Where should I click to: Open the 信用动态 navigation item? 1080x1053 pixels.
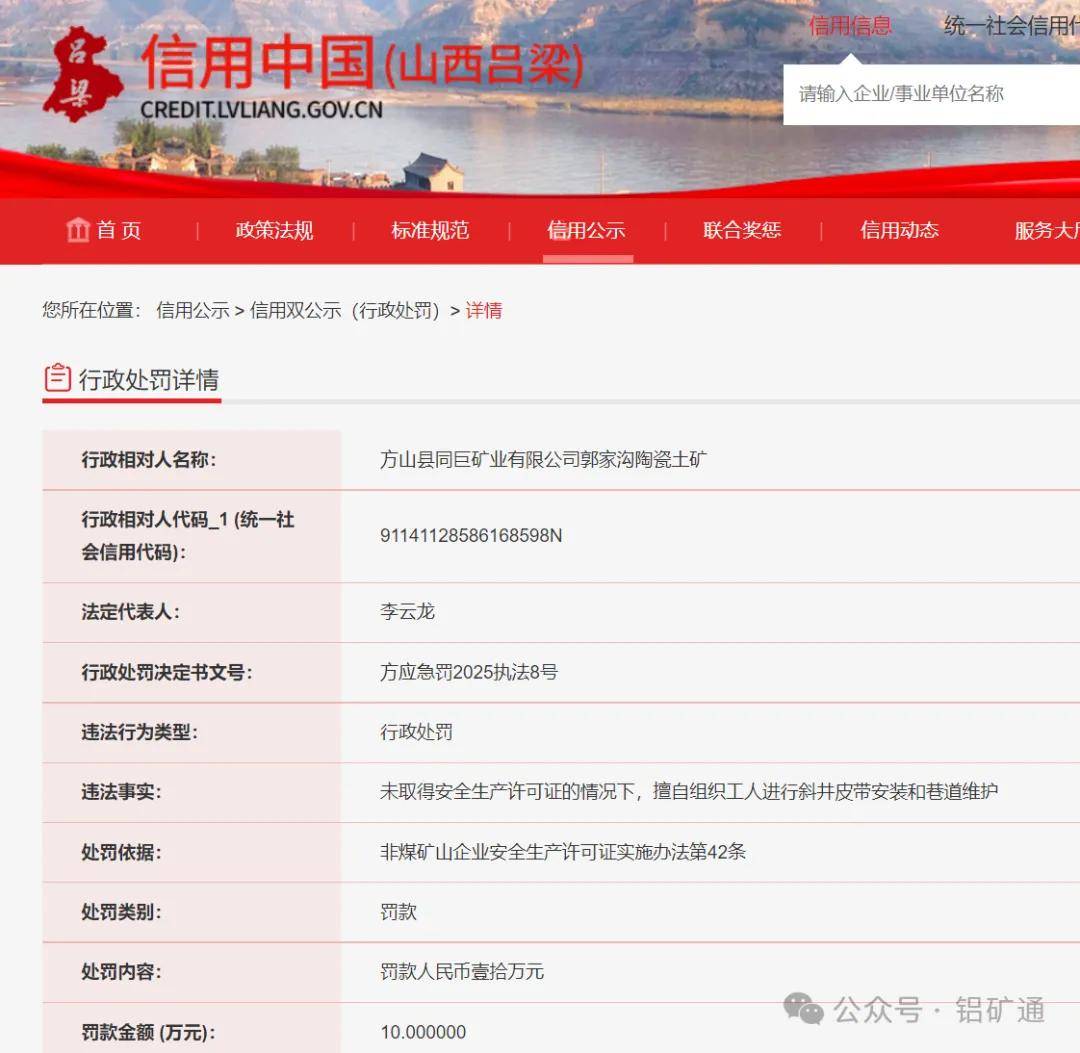click(899, 230)
